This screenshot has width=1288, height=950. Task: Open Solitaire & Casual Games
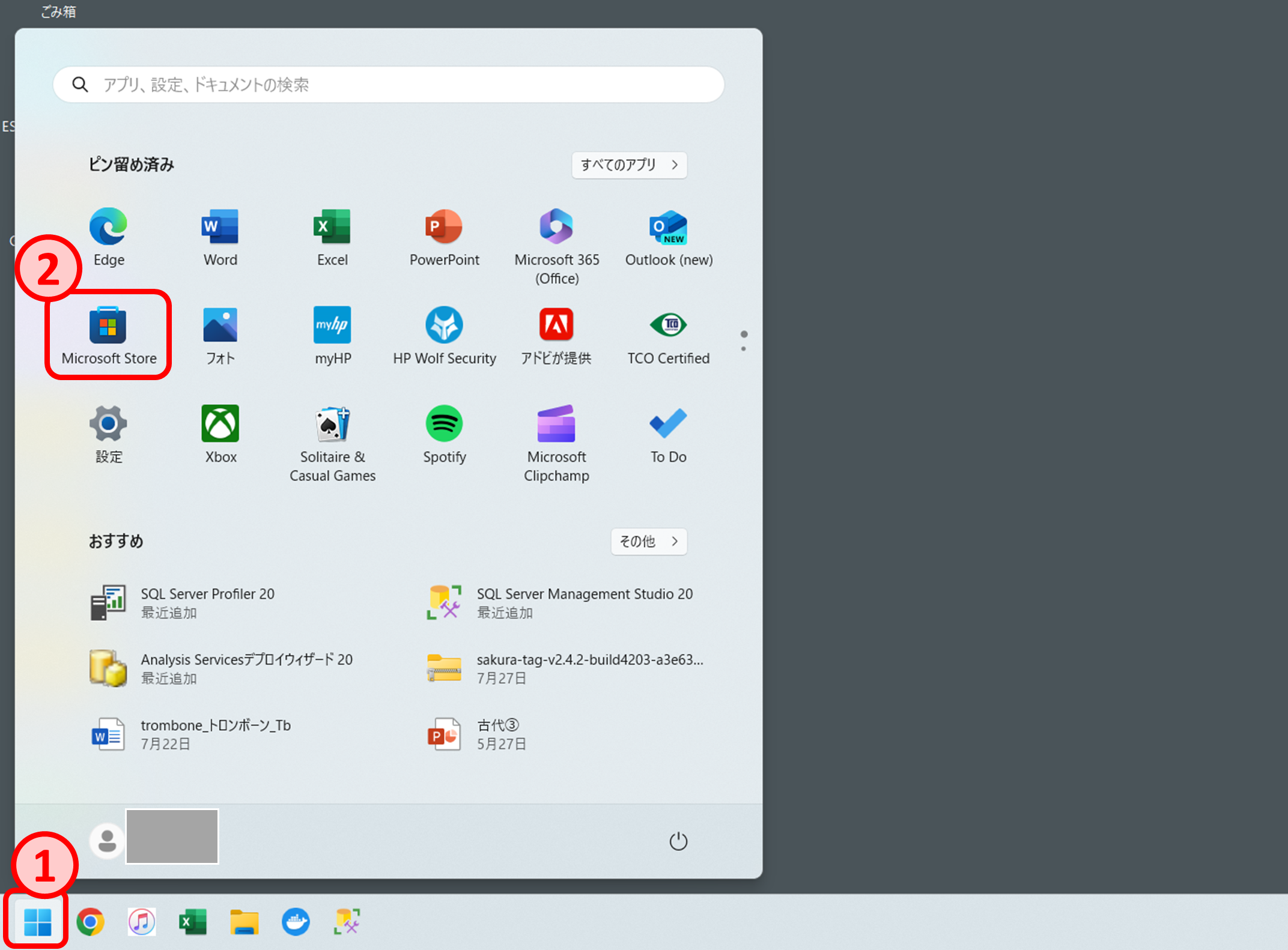[332, 443]
